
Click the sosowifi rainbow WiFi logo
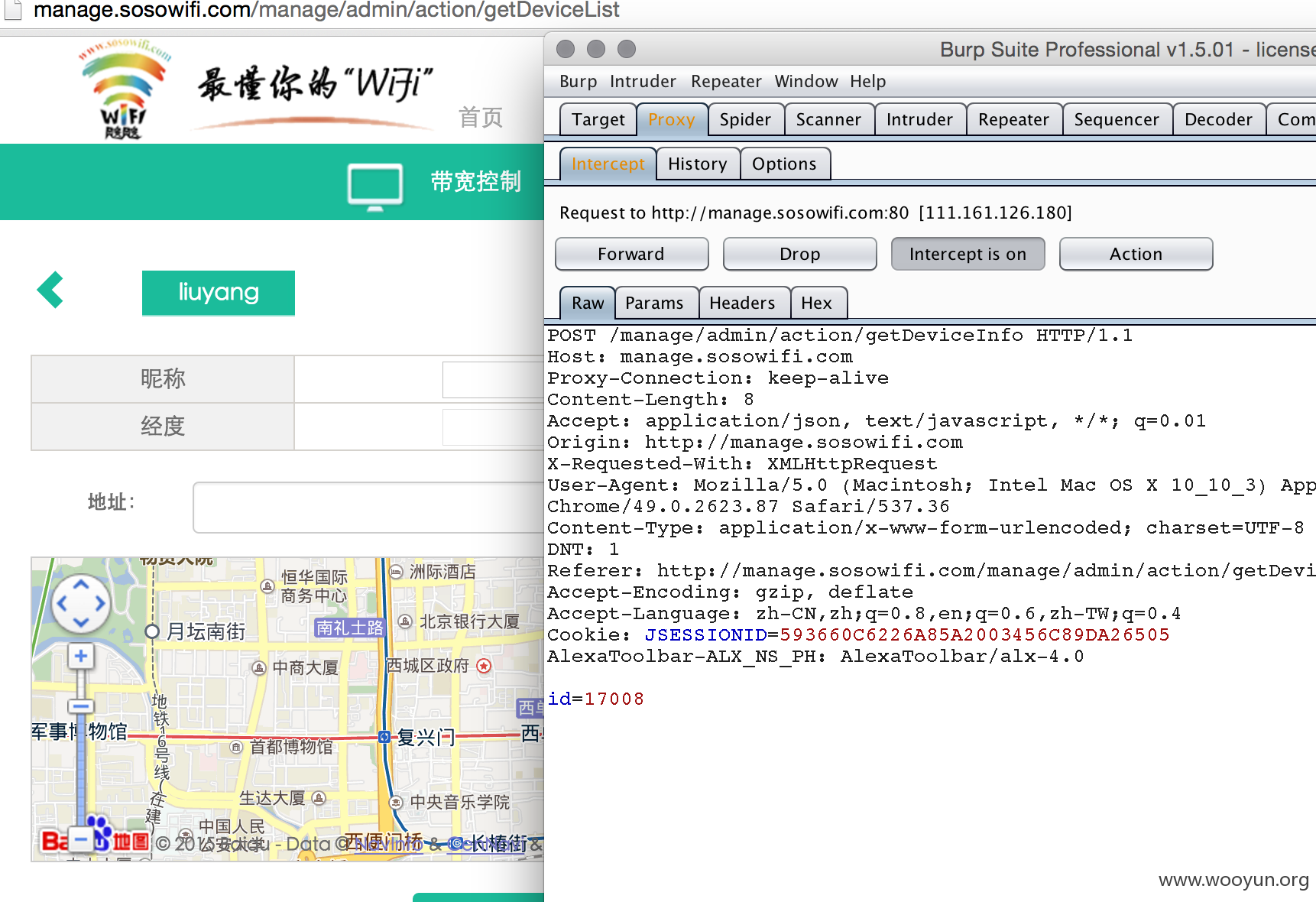click(x=124, y=89)
